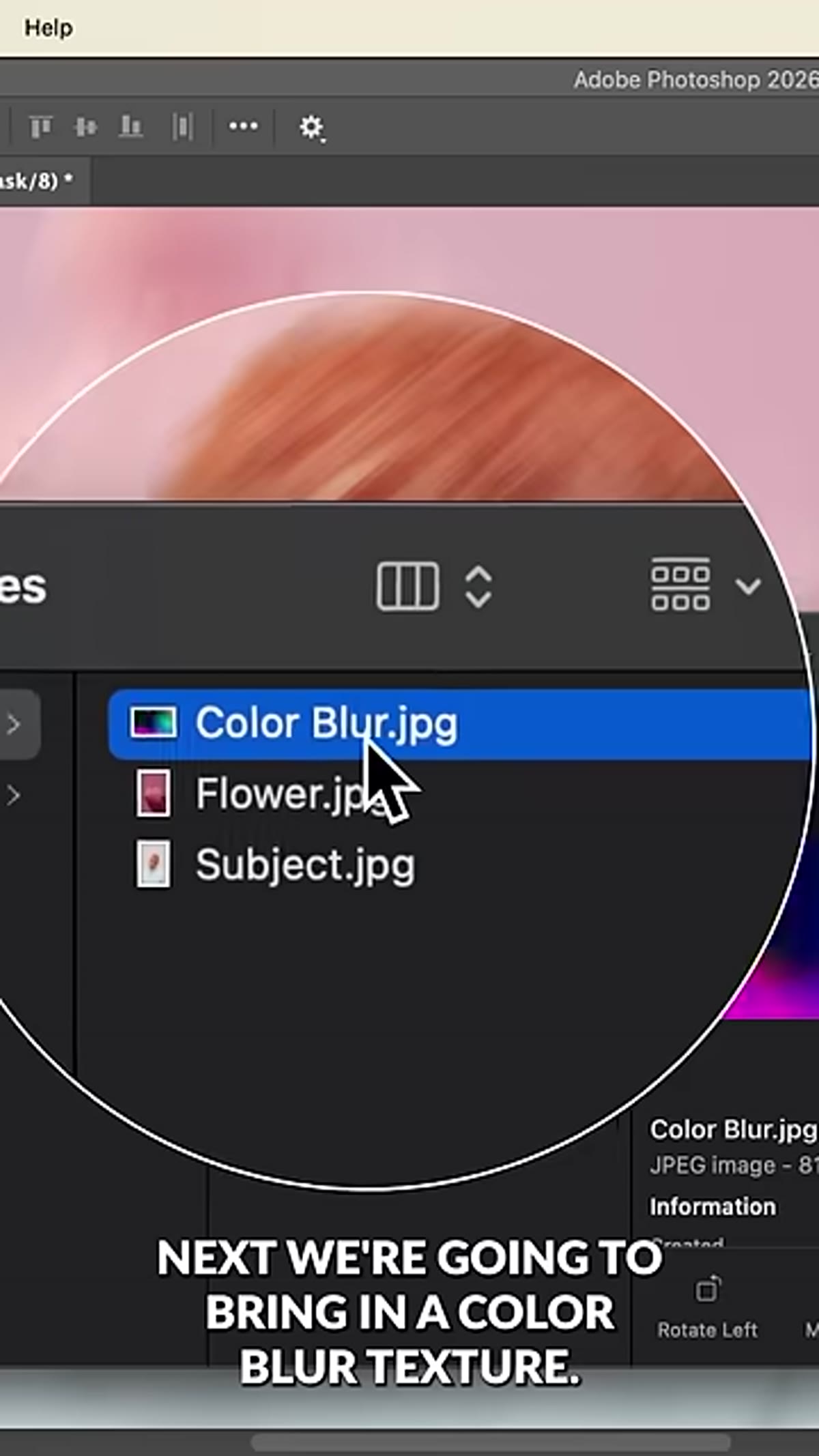The width and height of the screenshot is (819, 1456).
Task: Click the column view icon in file dialog
Action: point(407,586)
